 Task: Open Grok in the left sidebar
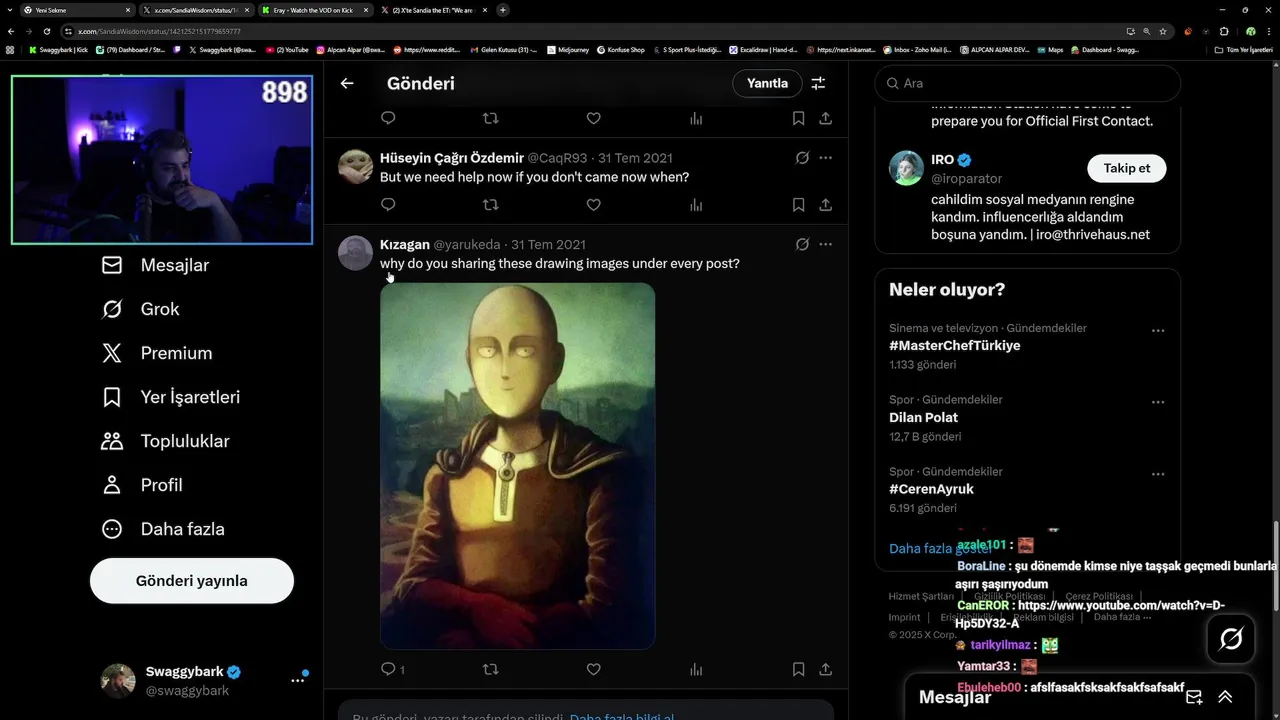tap(140, 309)
